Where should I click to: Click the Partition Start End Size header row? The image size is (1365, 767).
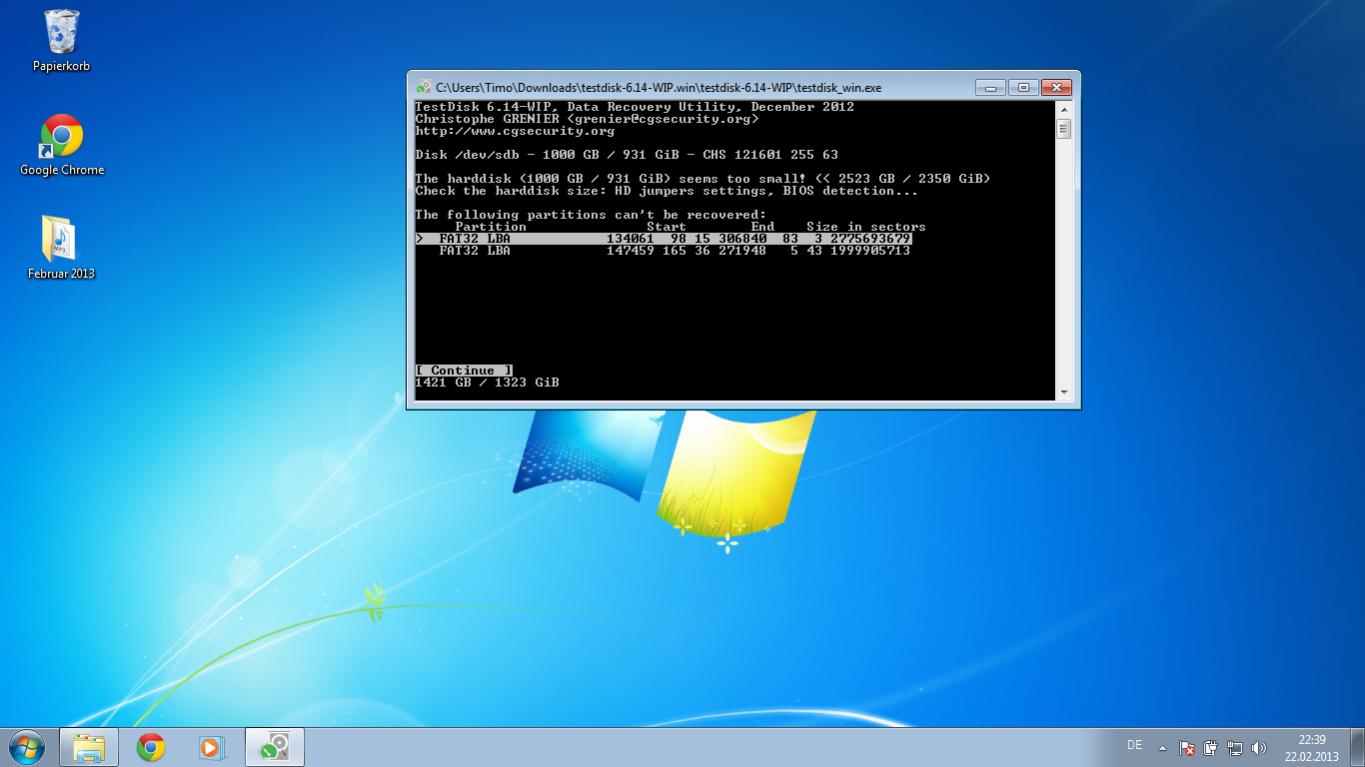pos(690,227)
